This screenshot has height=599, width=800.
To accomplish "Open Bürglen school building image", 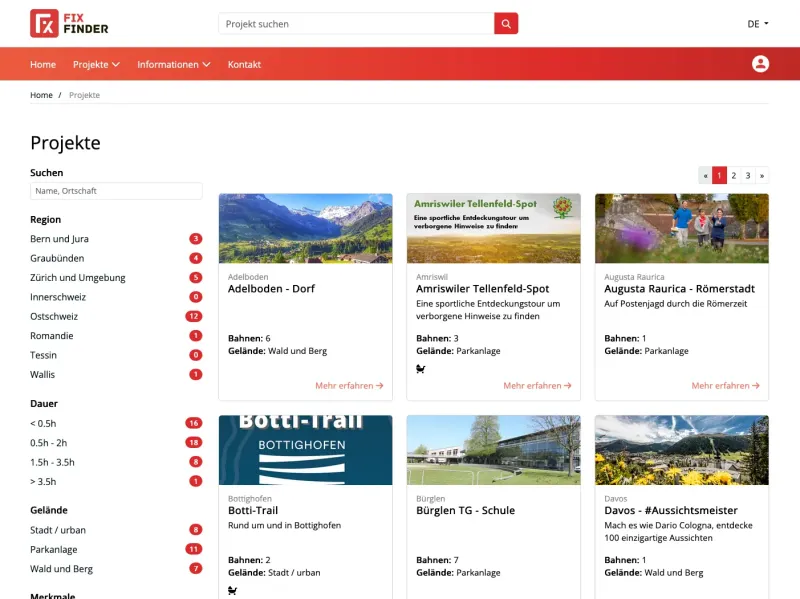I will click(x=494, y=450).
